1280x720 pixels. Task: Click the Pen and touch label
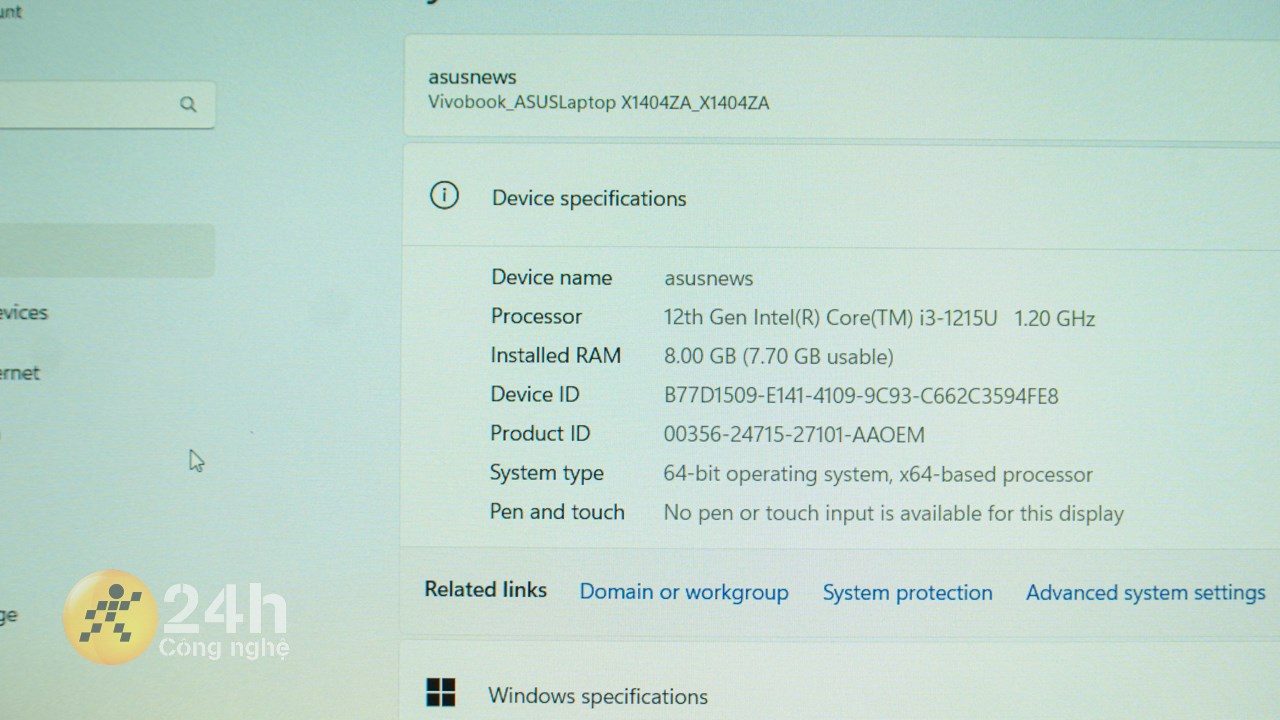pyautogui.click(x=557, y=511)
